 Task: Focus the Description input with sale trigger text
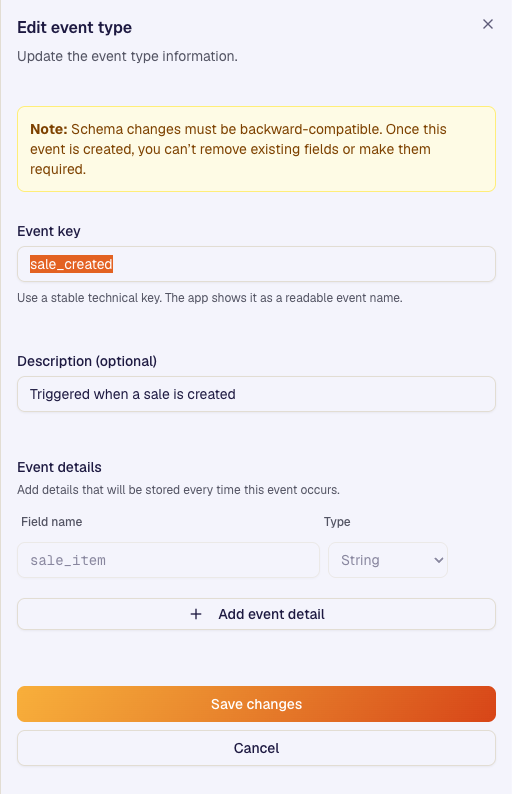click(256, 394)
